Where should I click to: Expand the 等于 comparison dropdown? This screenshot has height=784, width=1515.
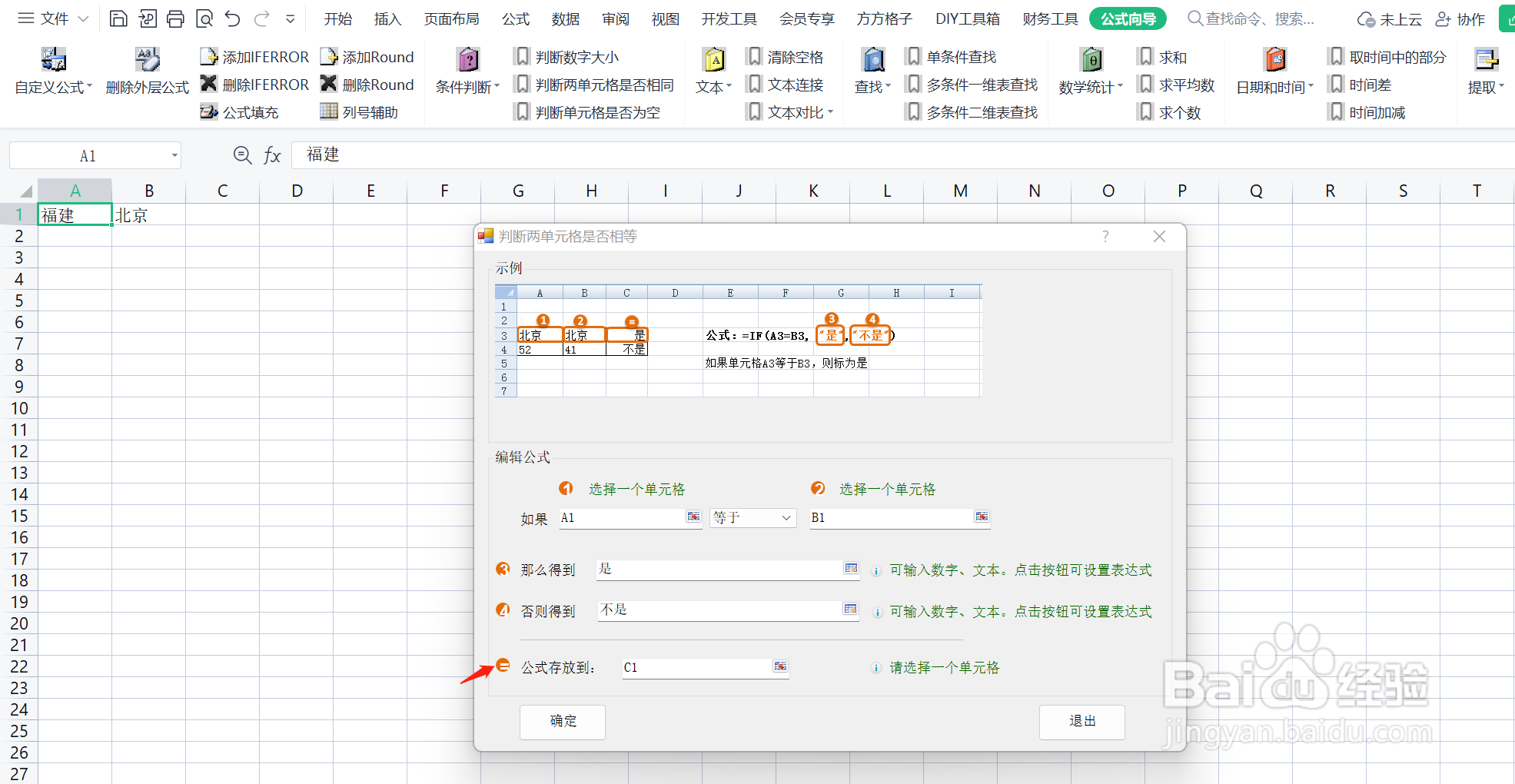point(786,518)
